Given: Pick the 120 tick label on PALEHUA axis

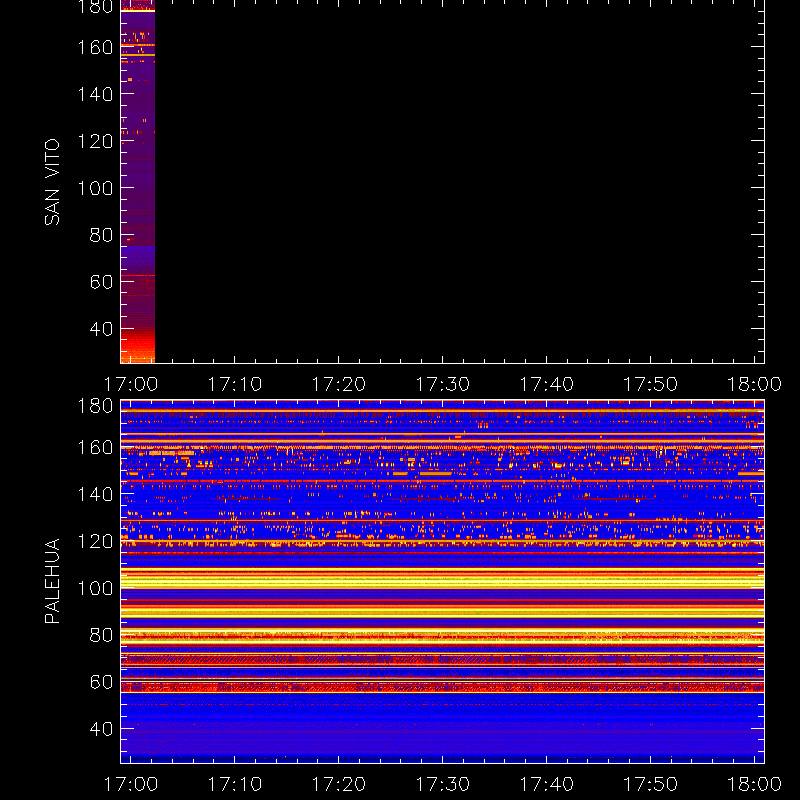Looking at the screenshot, I should pyautogui.click(x=95, y=541).
